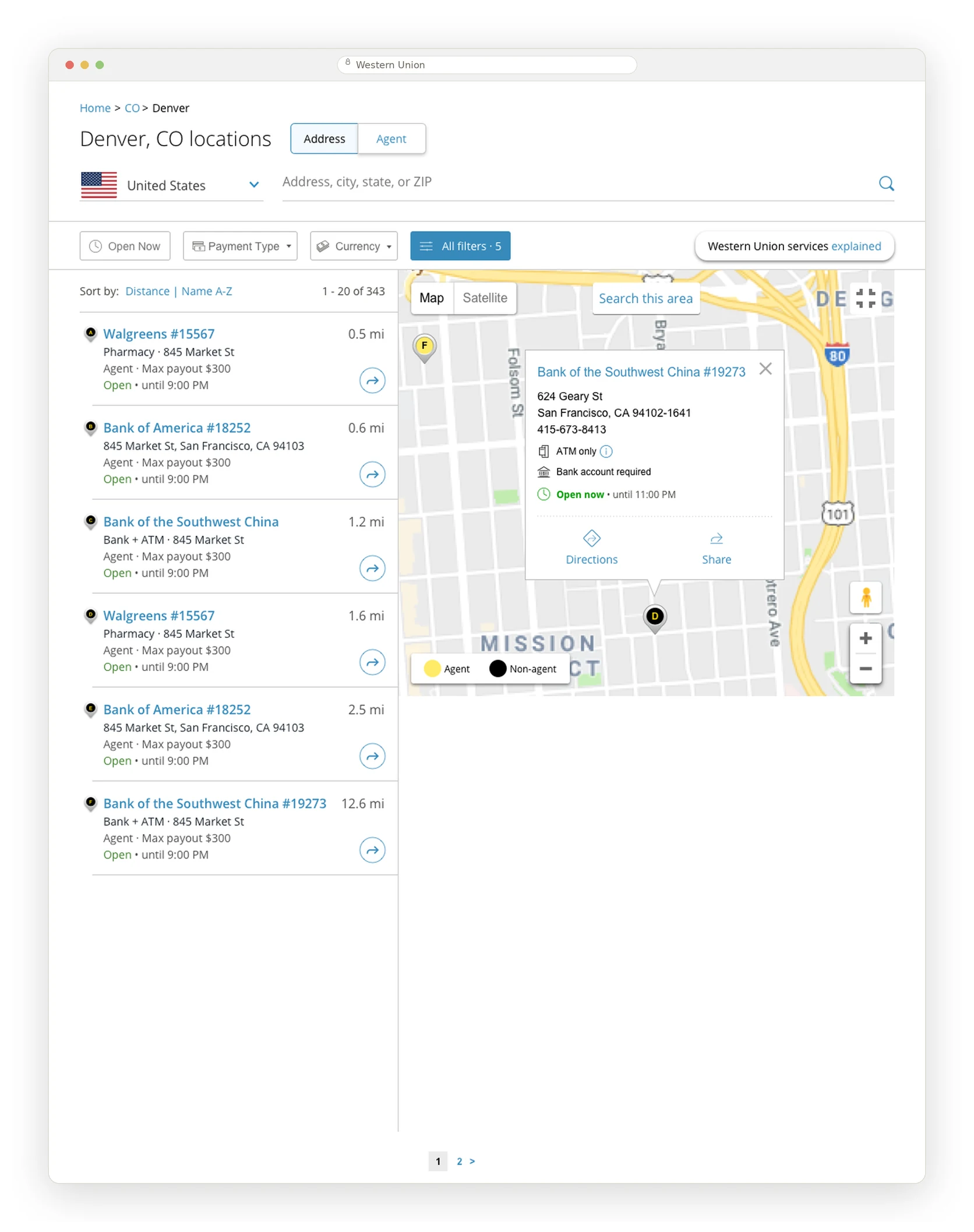Screen dimensions: 974x1232
Task: Open popup title Bank of the Southwest China #19273
Action: click(641, 372)
